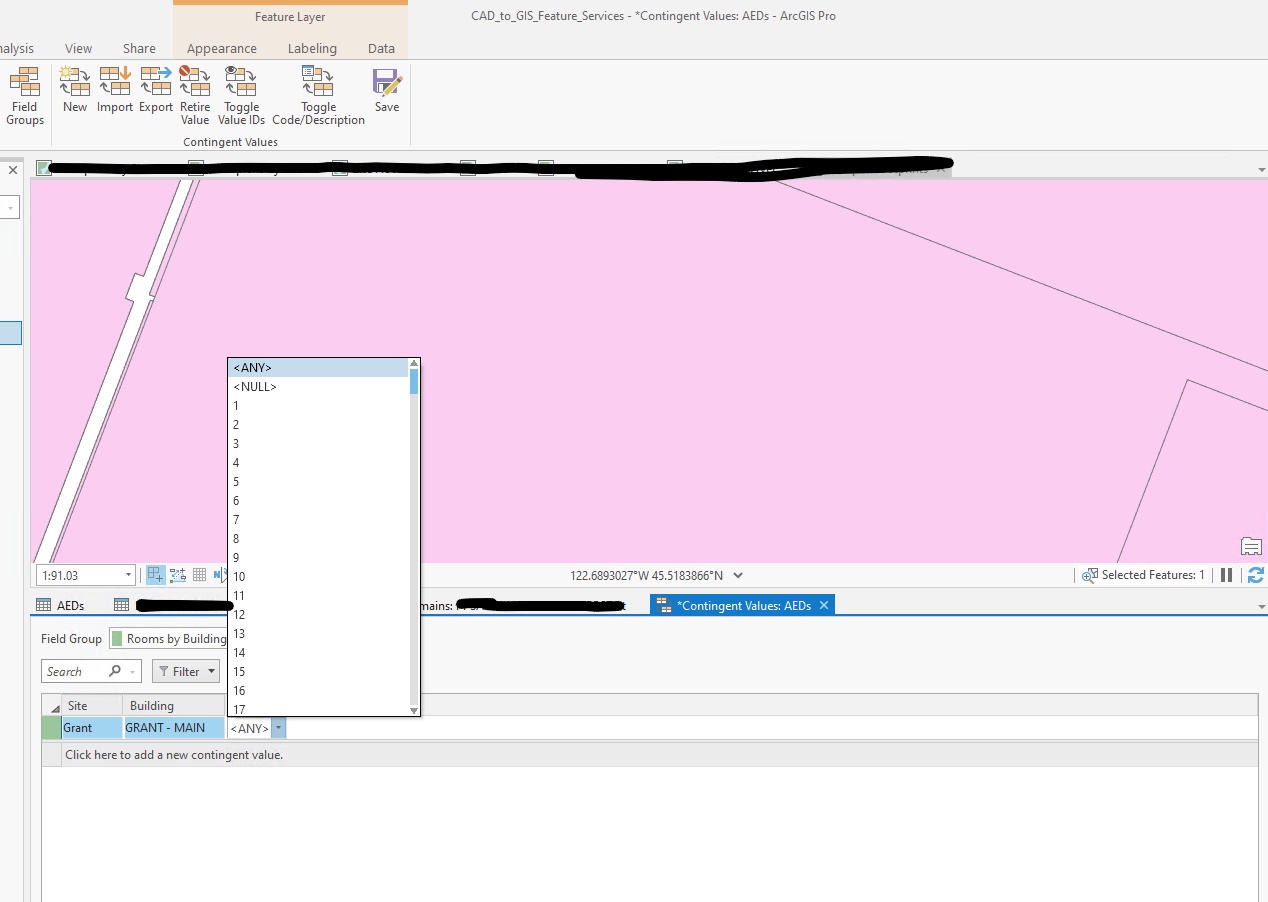Viewport: 1268px width, 902px height.
Task: Open the Field Groups tool
Action: coord(24,96)
